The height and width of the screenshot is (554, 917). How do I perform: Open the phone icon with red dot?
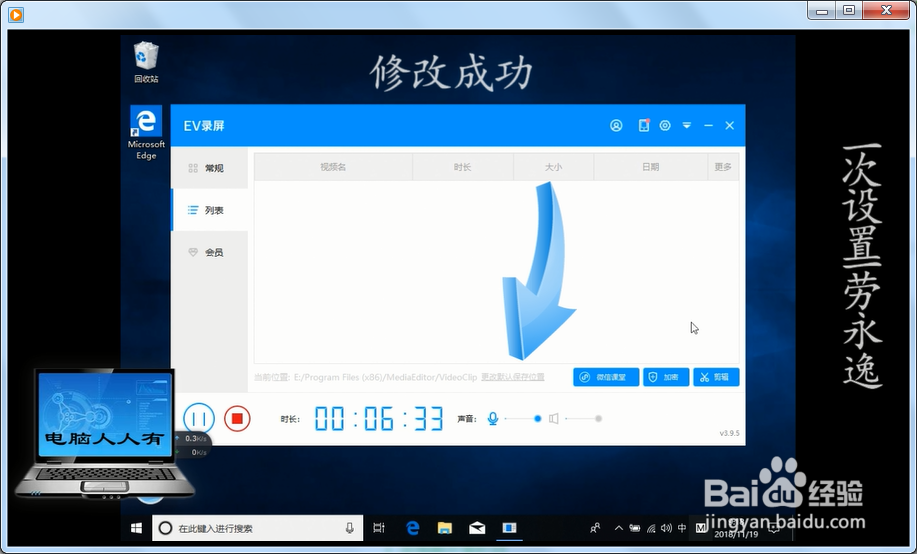click(x=643, y=125)
